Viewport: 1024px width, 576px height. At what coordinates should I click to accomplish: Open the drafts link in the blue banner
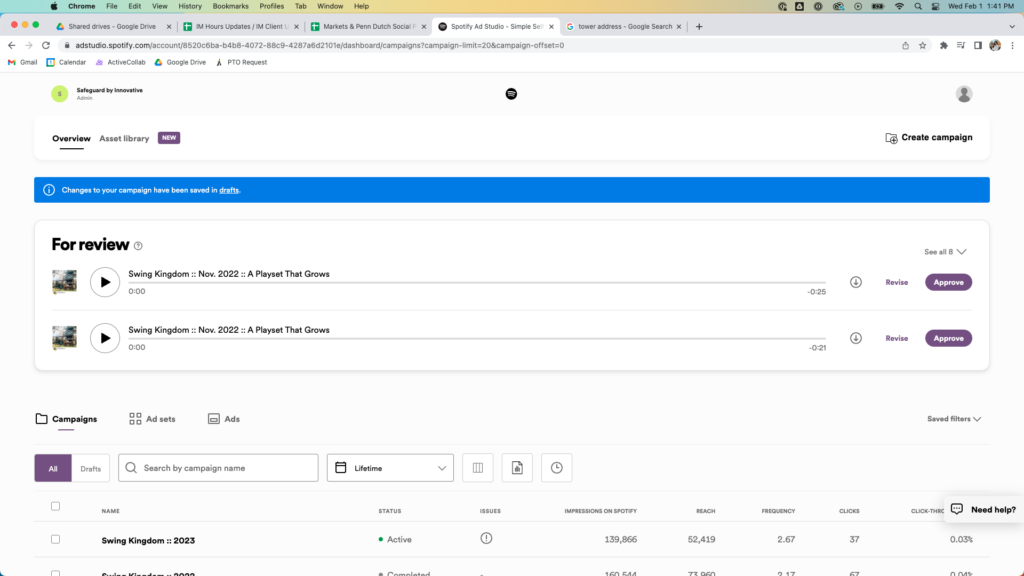coord(229,190)
